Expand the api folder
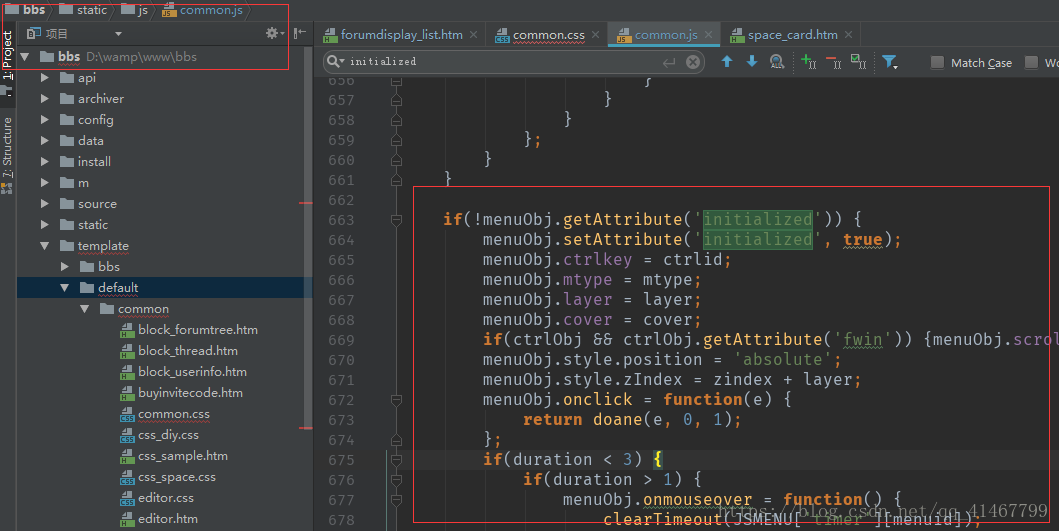Image resolution: width=1059 pixels, height=531 pixels. point(45,78)
